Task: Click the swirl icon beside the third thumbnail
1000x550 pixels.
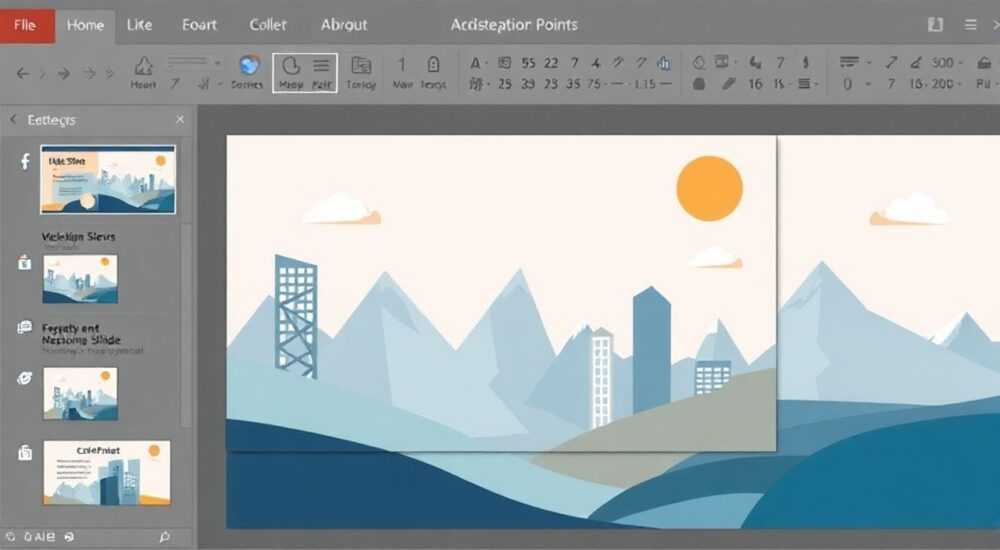Action: [24, 378]
